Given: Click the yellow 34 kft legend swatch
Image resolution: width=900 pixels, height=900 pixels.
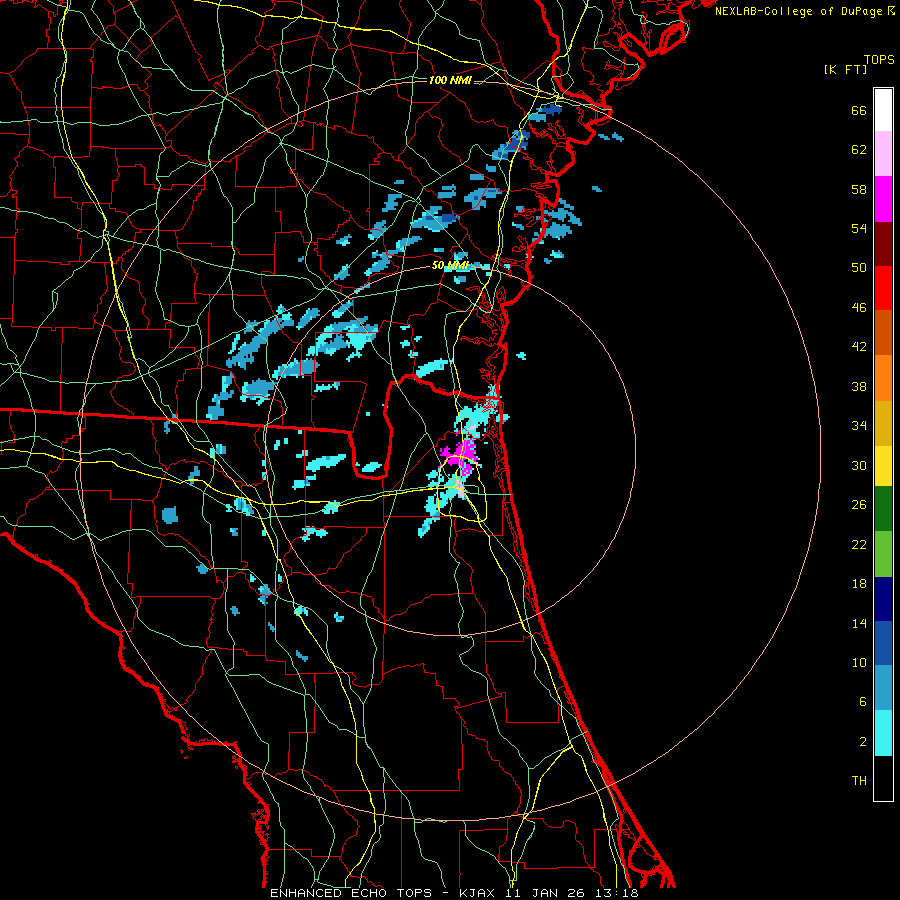Looking at the screenshot, I should pos(883,466).
